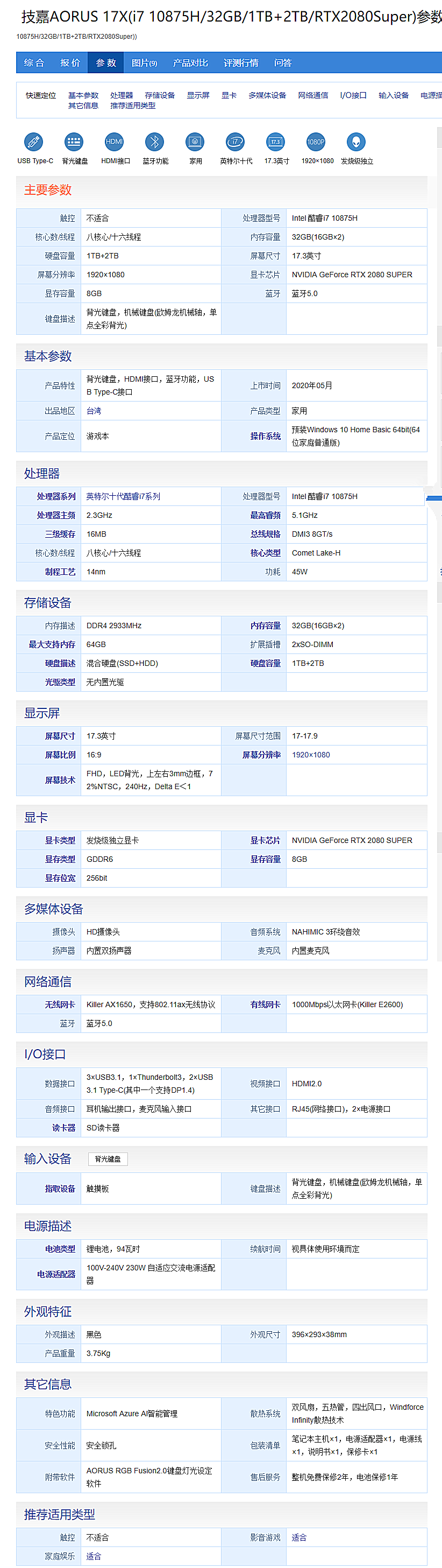Screen dimensions: 442x1568
Task: Click the backlit keyboard (背光键盘) icon
Action: click(x=74, y=142)
